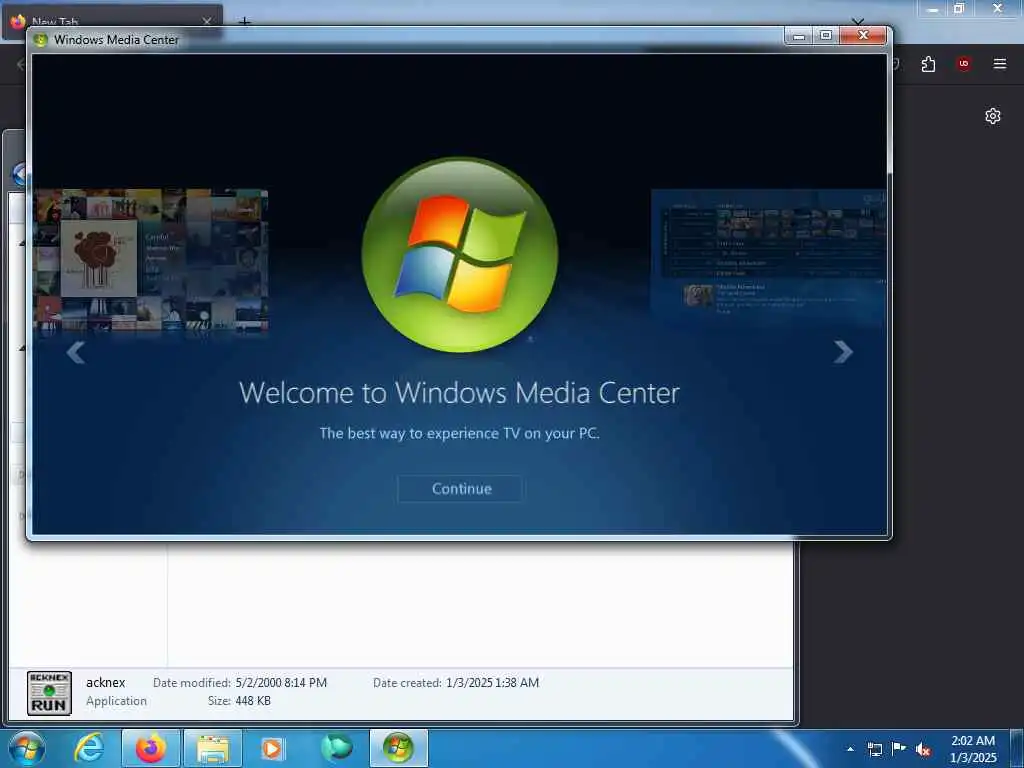Switch to Firefox in the taskbar
The height and width of the screenshot is (768, 1024).
coord(151,748)
